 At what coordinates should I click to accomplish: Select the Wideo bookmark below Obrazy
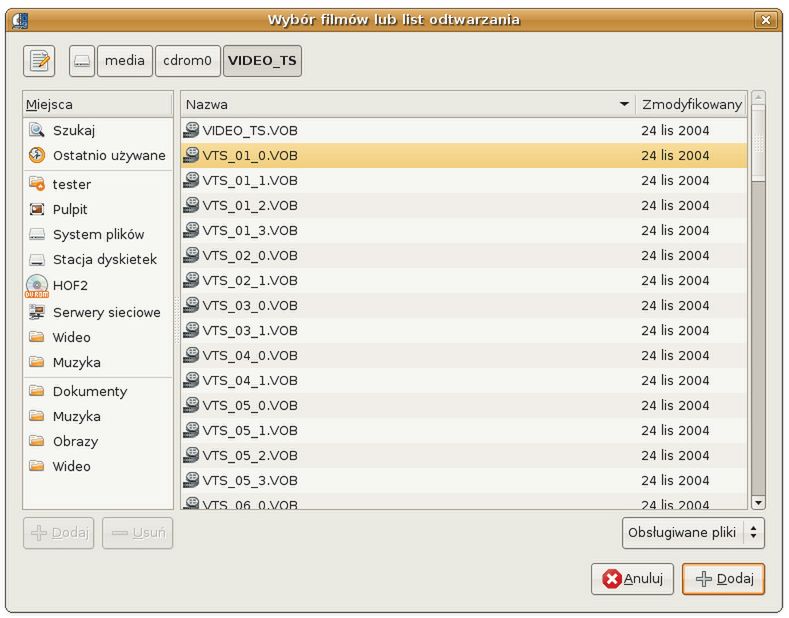pyautogui.click(x=71, y=466)
